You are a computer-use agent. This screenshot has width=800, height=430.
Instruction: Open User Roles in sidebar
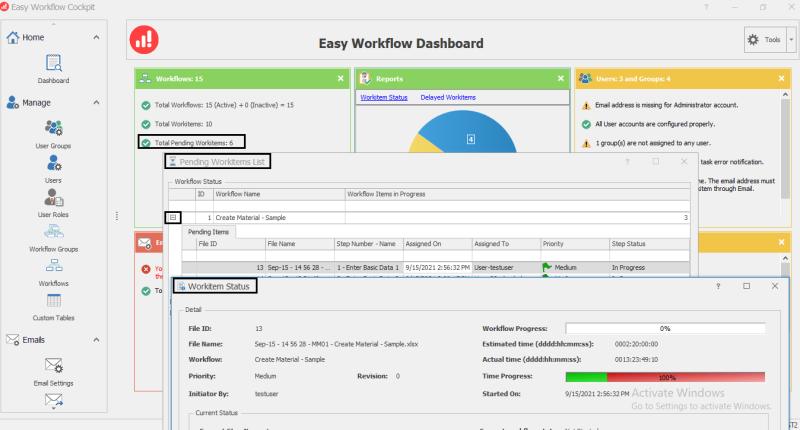point(53,200)
